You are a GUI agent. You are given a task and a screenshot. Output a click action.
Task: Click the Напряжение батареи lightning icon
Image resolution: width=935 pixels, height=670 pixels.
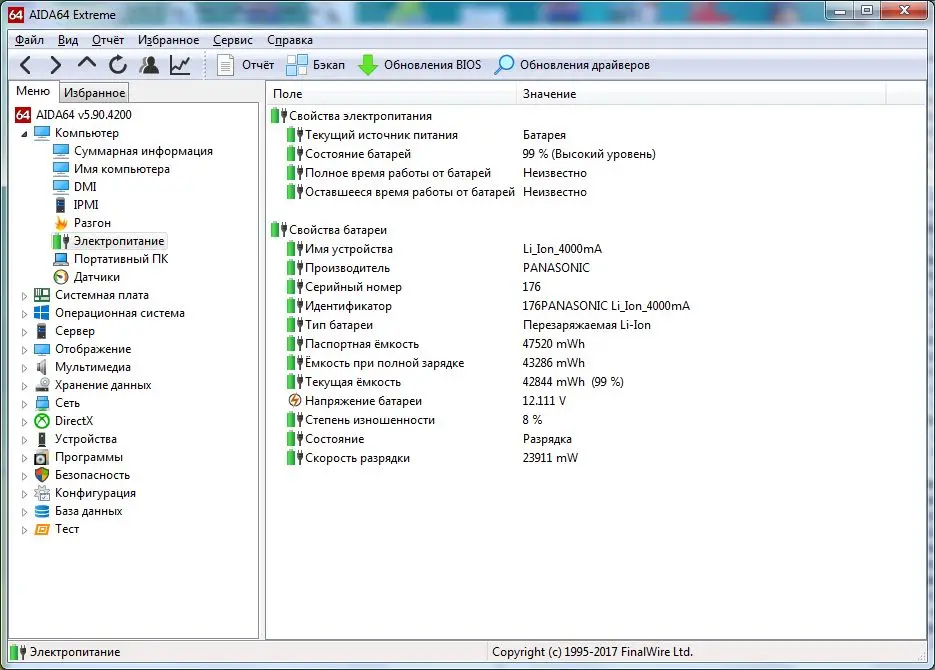[295, 401]
